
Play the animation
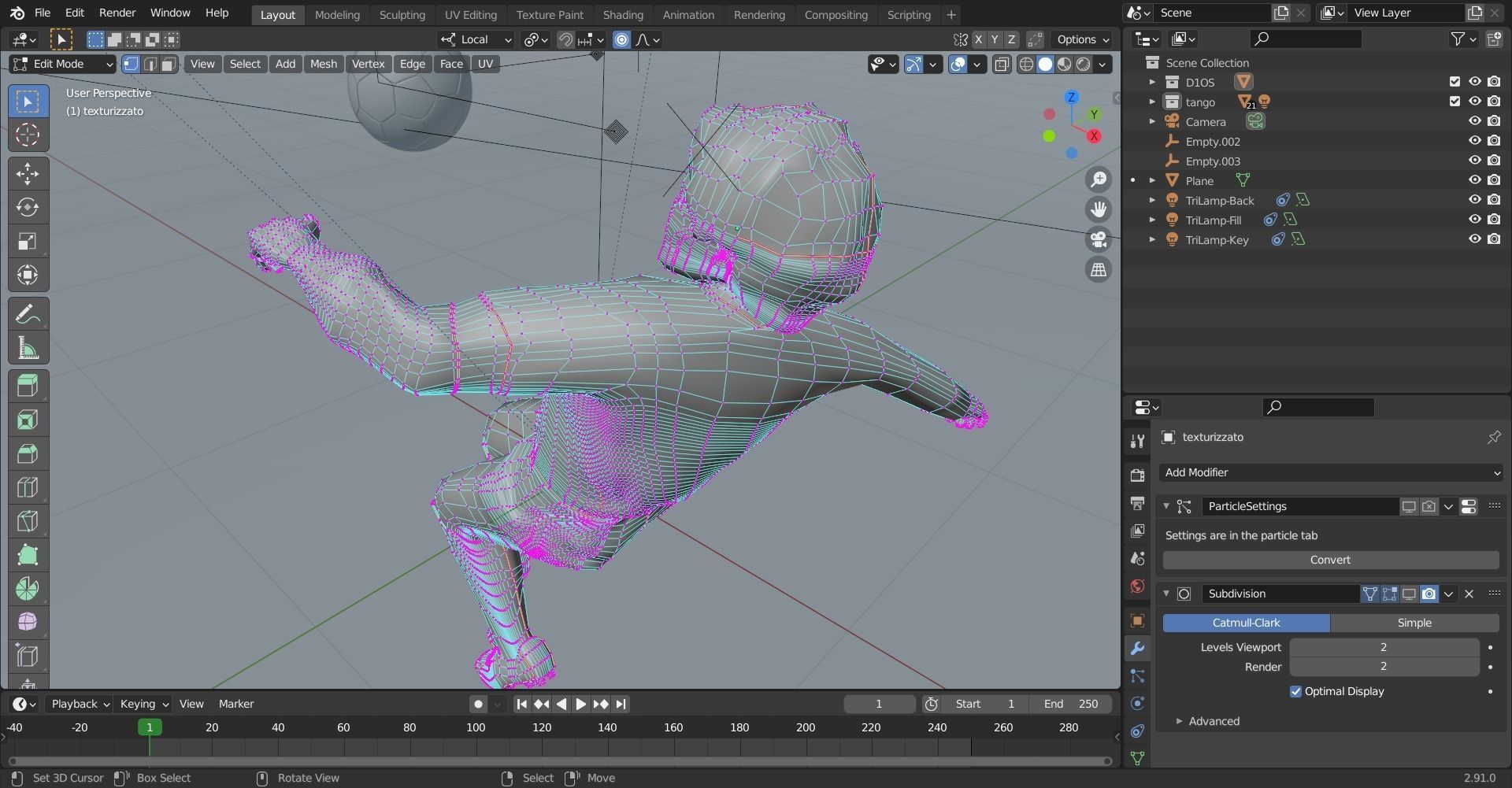coord(580,705)
